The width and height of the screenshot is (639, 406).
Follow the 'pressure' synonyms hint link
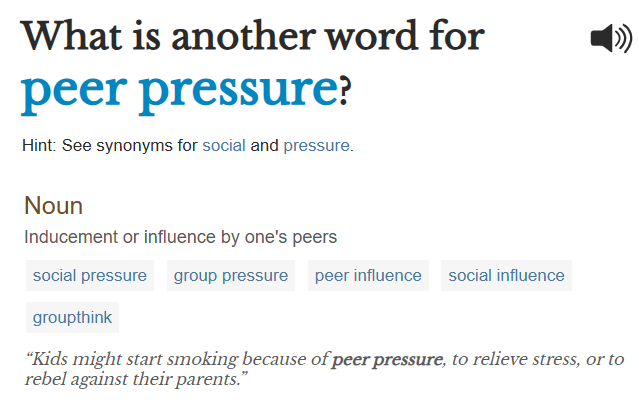click(316, 145)
